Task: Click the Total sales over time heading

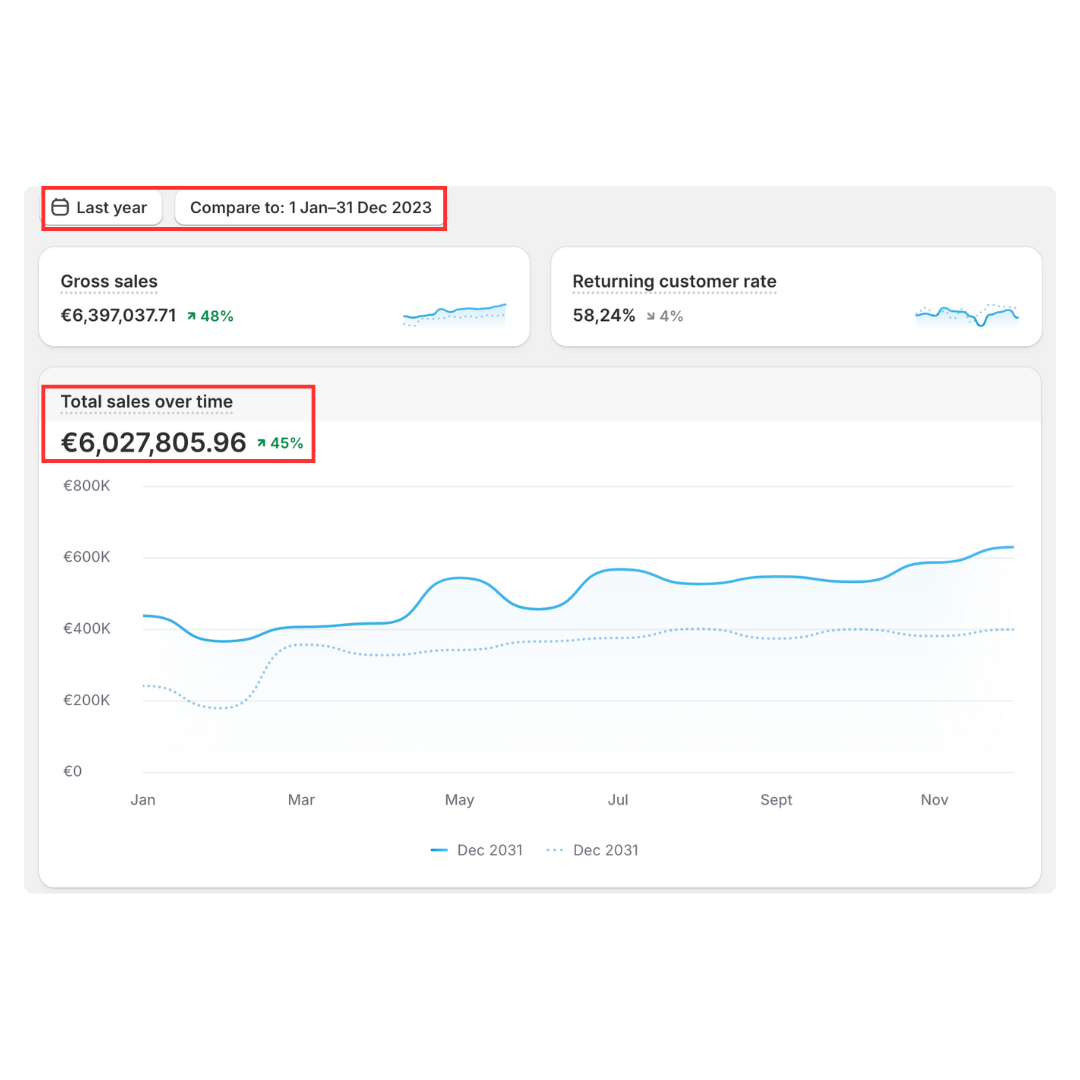Action: [x=146, y=402]
